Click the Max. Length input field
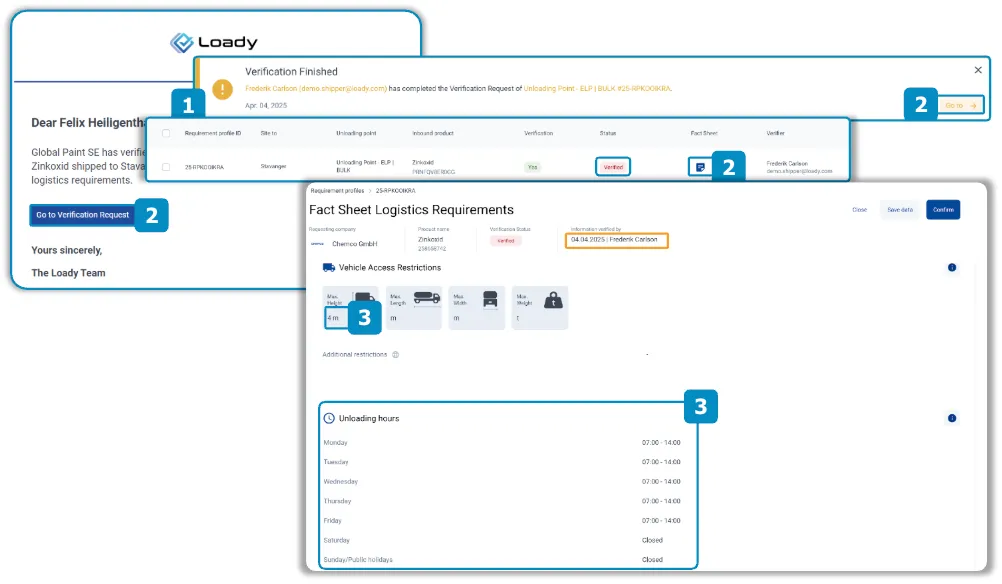1002x584 pixels. (x=414, y=318)
